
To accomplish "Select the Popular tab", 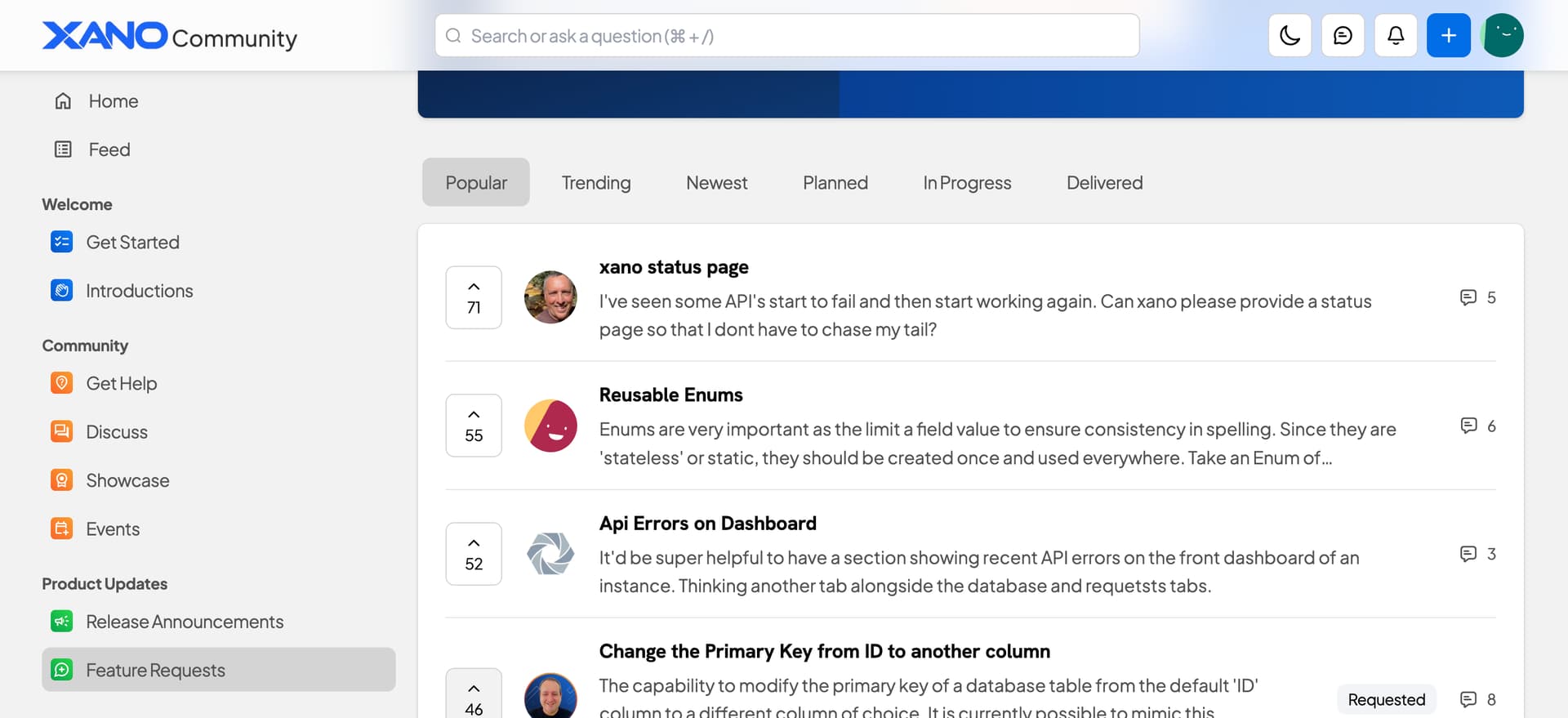I will click(476, 182).
